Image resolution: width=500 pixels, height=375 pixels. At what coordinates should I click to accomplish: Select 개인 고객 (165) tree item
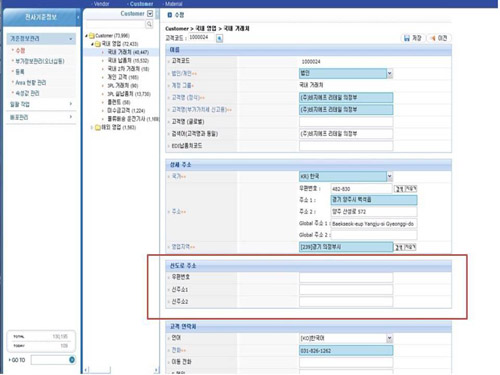(122, 77)
